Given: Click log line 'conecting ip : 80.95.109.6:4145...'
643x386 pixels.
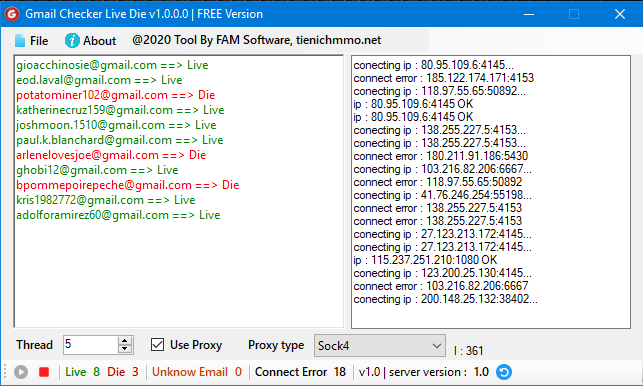Looking at the screenshot, I should tap(433, 65).
